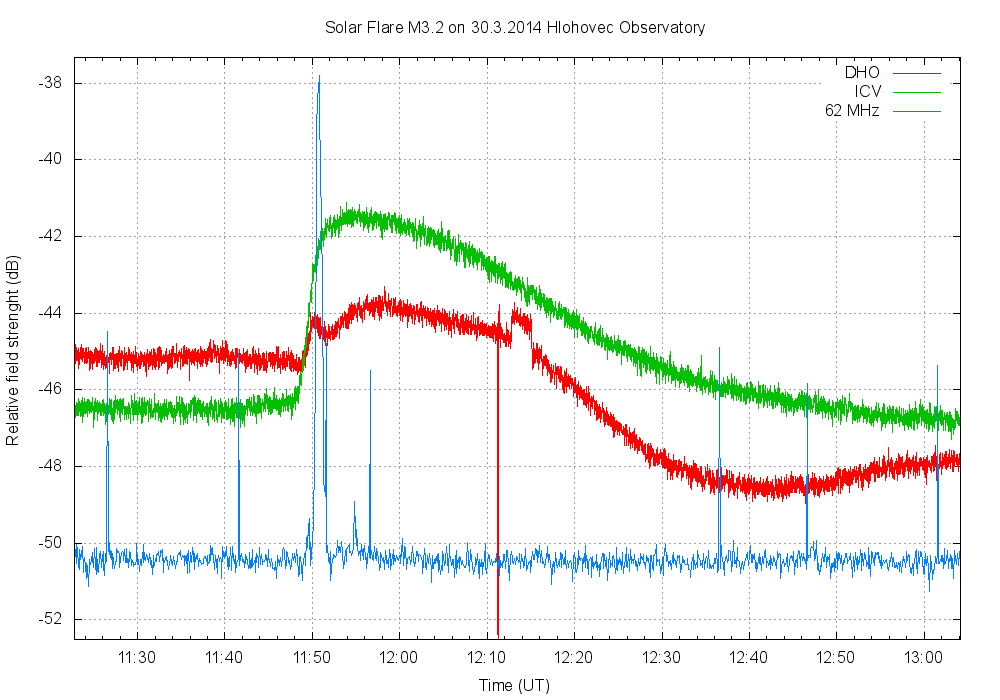Click the blue 62 MHz legend line sample
This screenshot has height=700, width=1000.
[x=917, y=111]
